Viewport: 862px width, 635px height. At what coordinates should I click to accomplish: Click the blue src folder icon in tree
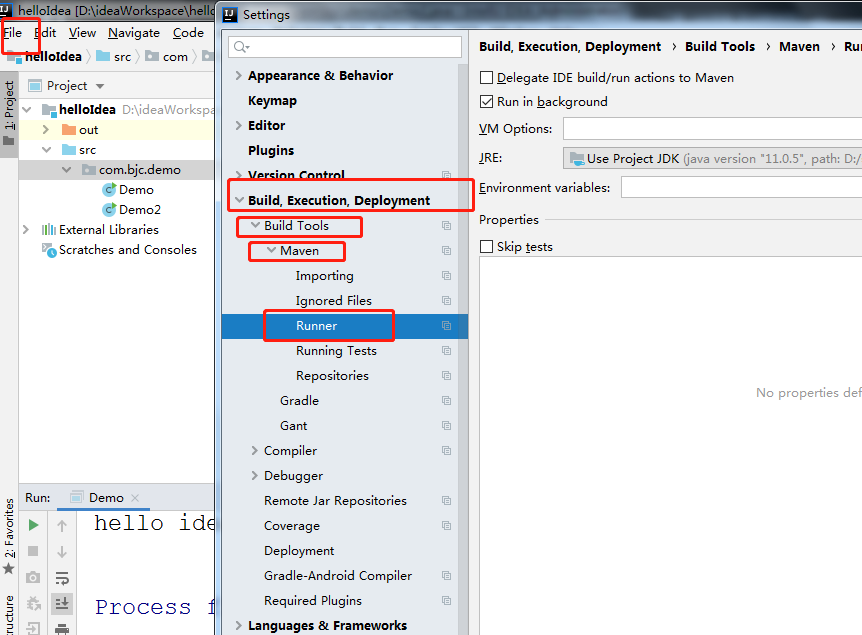pos(69,150)
